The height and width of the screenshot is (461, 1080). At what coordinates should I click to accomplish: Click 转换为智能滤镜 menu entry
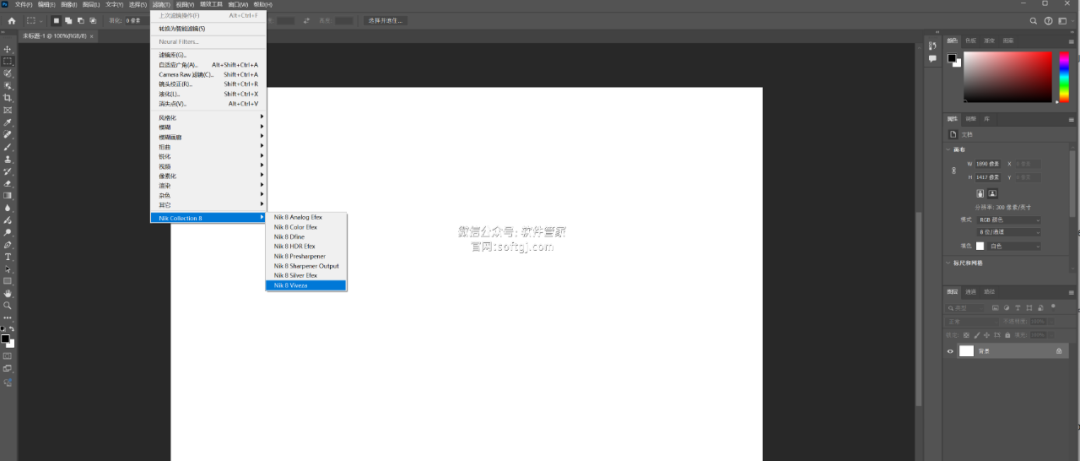[x=208, y=29]
